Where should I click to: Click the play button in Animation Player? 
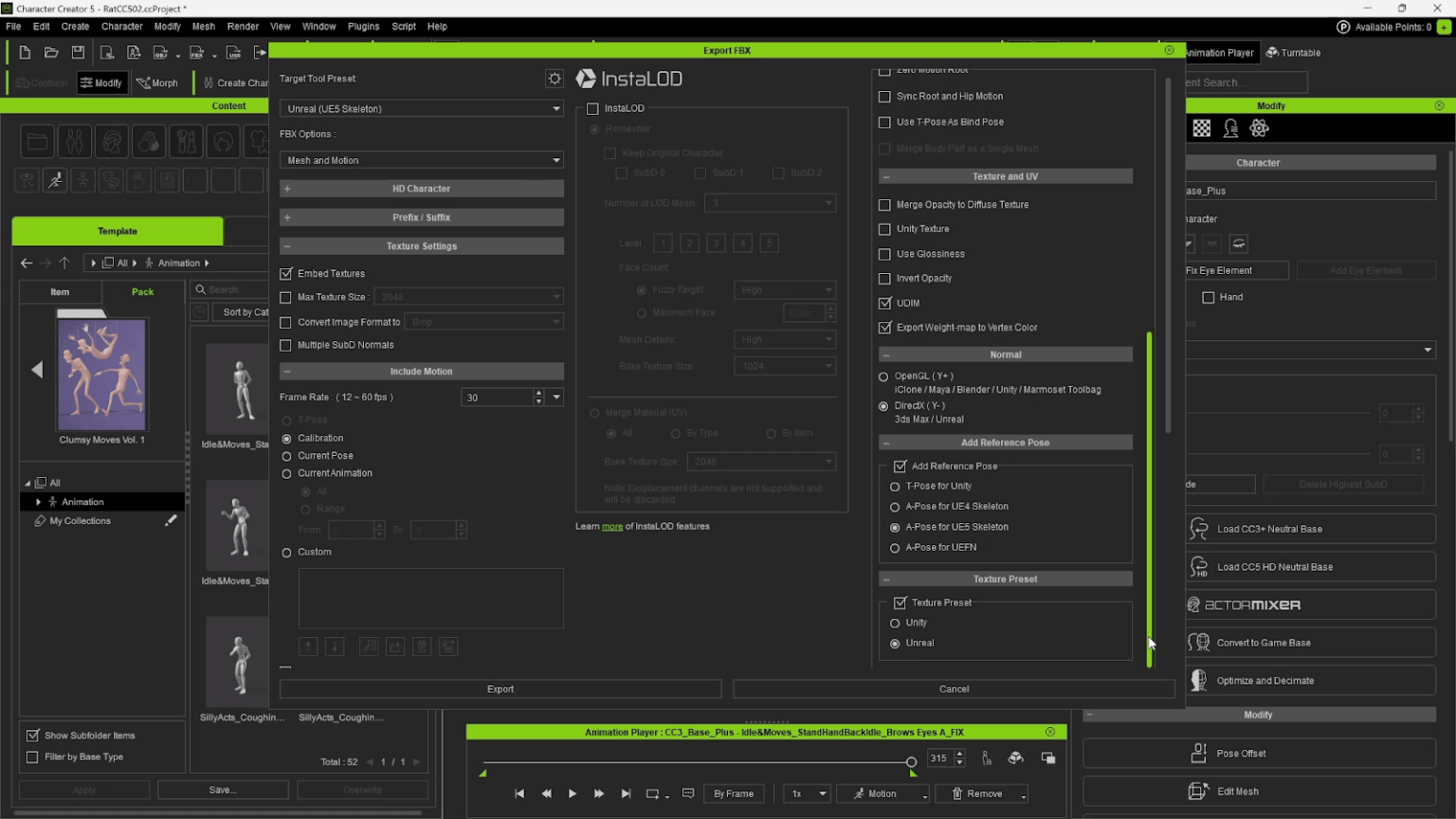point(573,793)
